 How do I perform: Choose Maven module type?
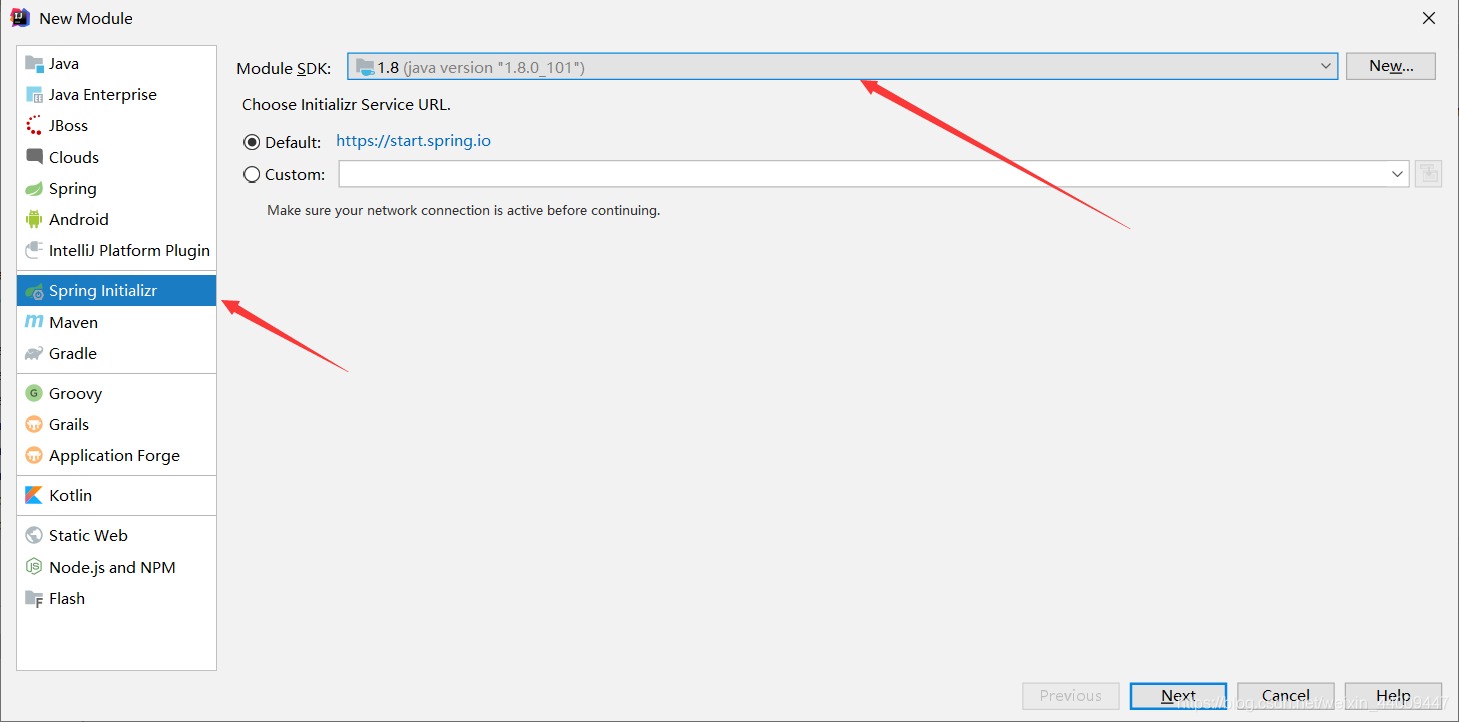tap(116, 322)
